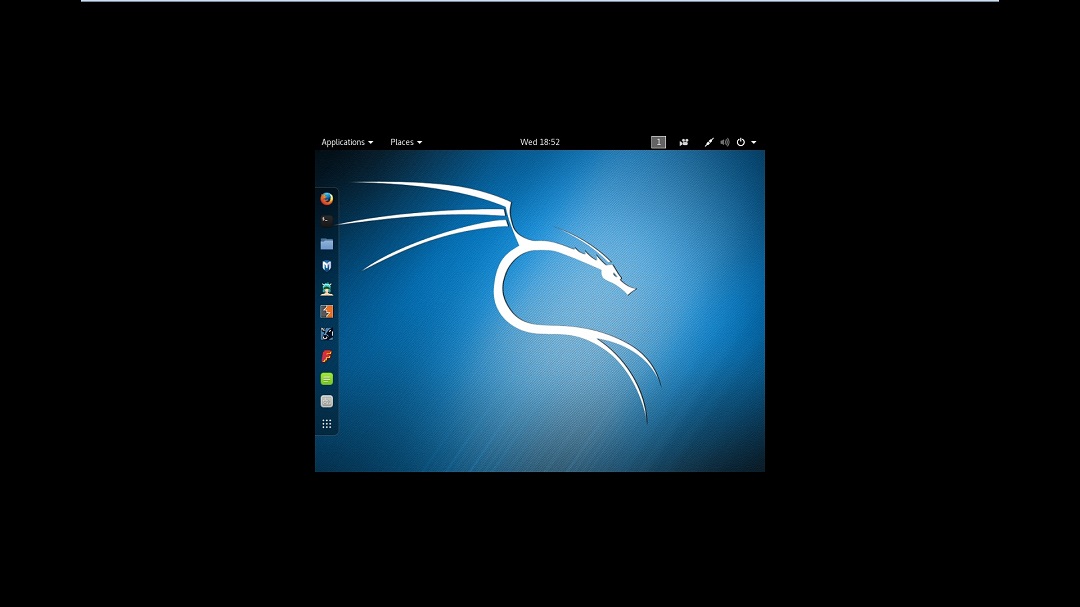The width and height of the screenshot is (1080, 607).
Task: Open the Files folder icon
Action: point(326,243)
